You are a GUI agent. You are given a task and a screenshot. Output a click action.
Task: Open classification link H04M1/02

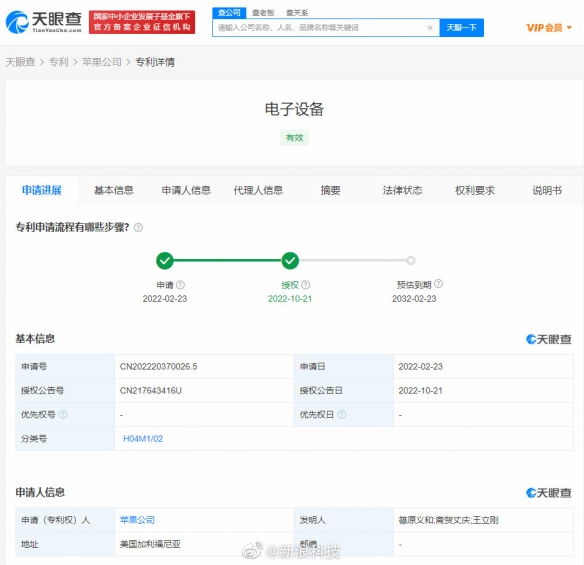pyautogui.click(x=143, y=439)
